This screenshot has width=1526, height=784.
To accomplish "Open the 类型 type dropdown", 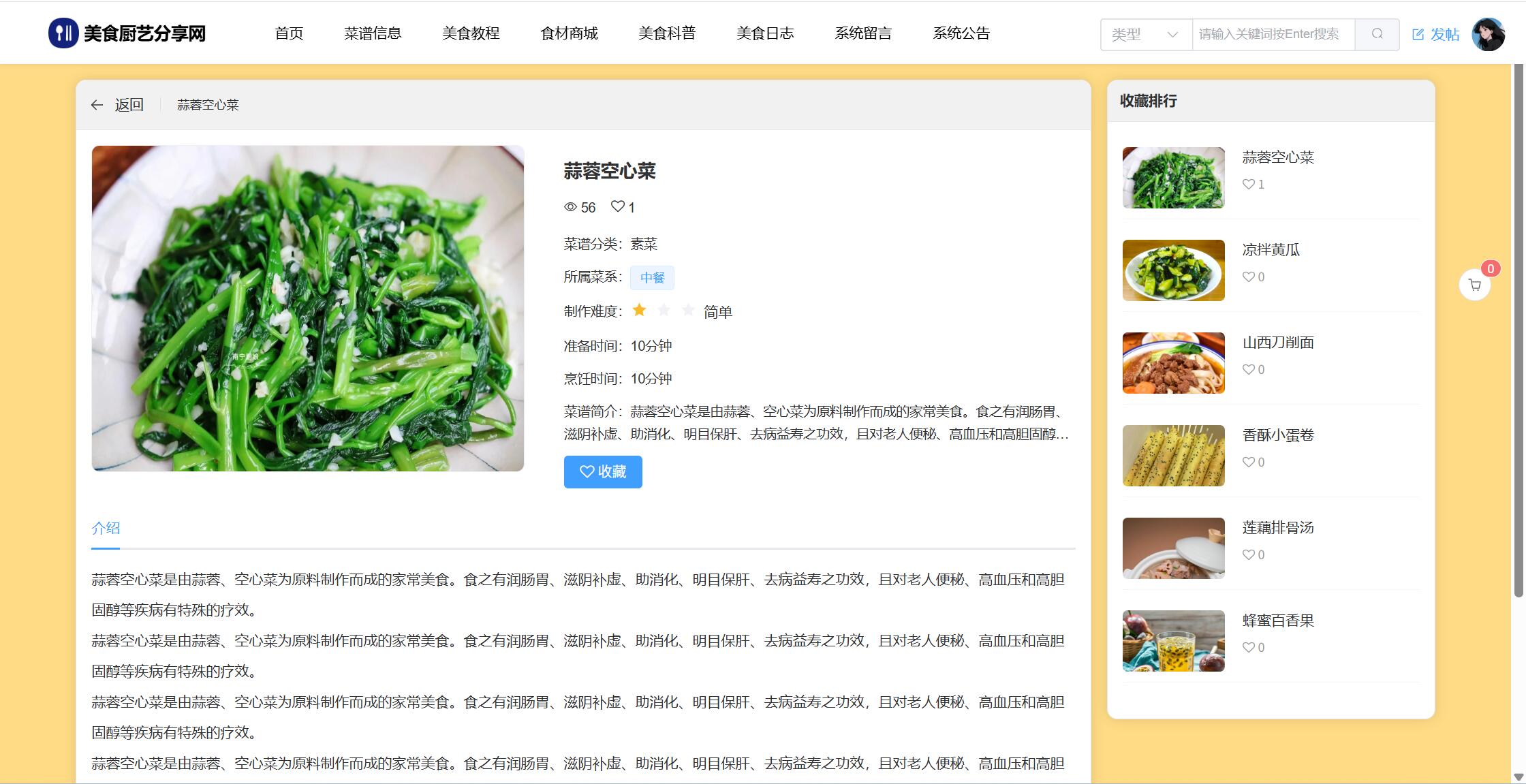I will click(1136, 34).
